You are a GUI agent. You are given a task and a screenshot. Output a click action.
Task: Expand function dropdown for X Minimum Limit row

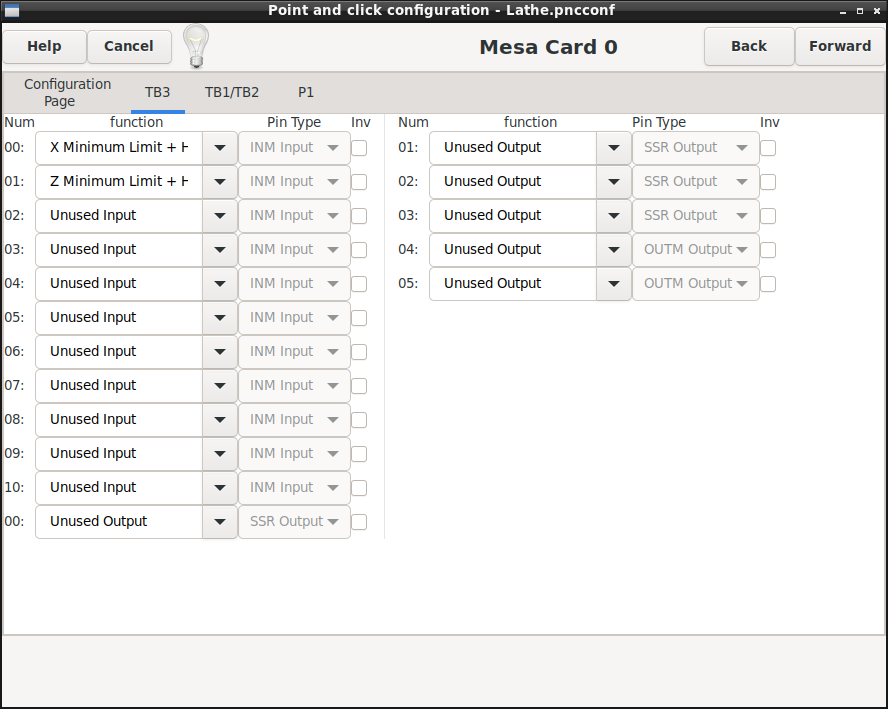tap(220, 148)
